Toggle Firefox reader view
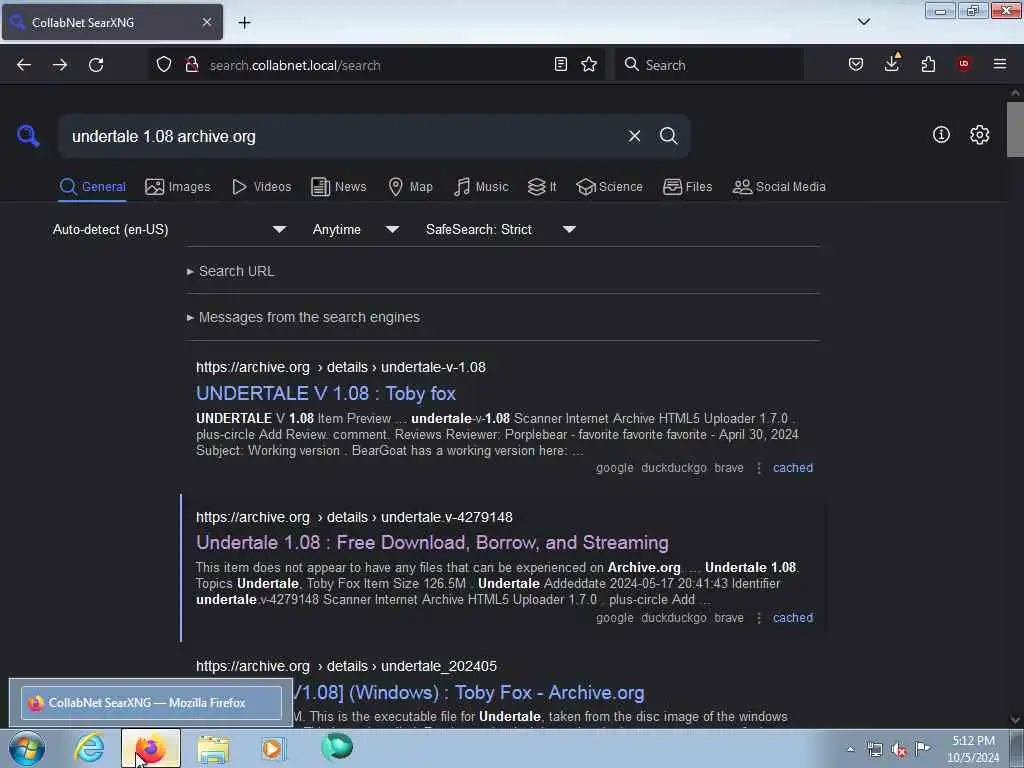1024x768 pixels. (x=560, y=64)
